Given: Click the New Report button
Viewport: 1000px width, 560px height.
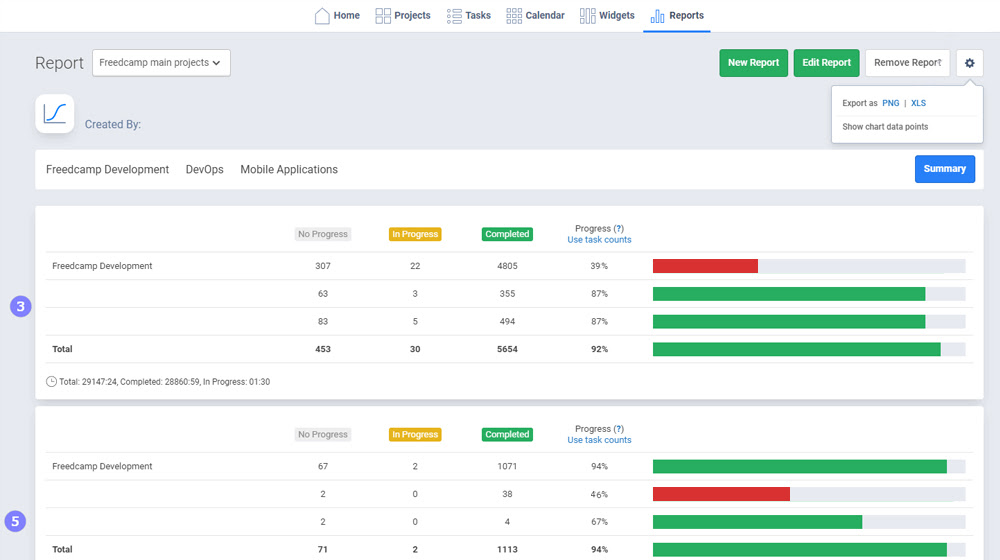Looking at the screenshot, I should point(753,63).
